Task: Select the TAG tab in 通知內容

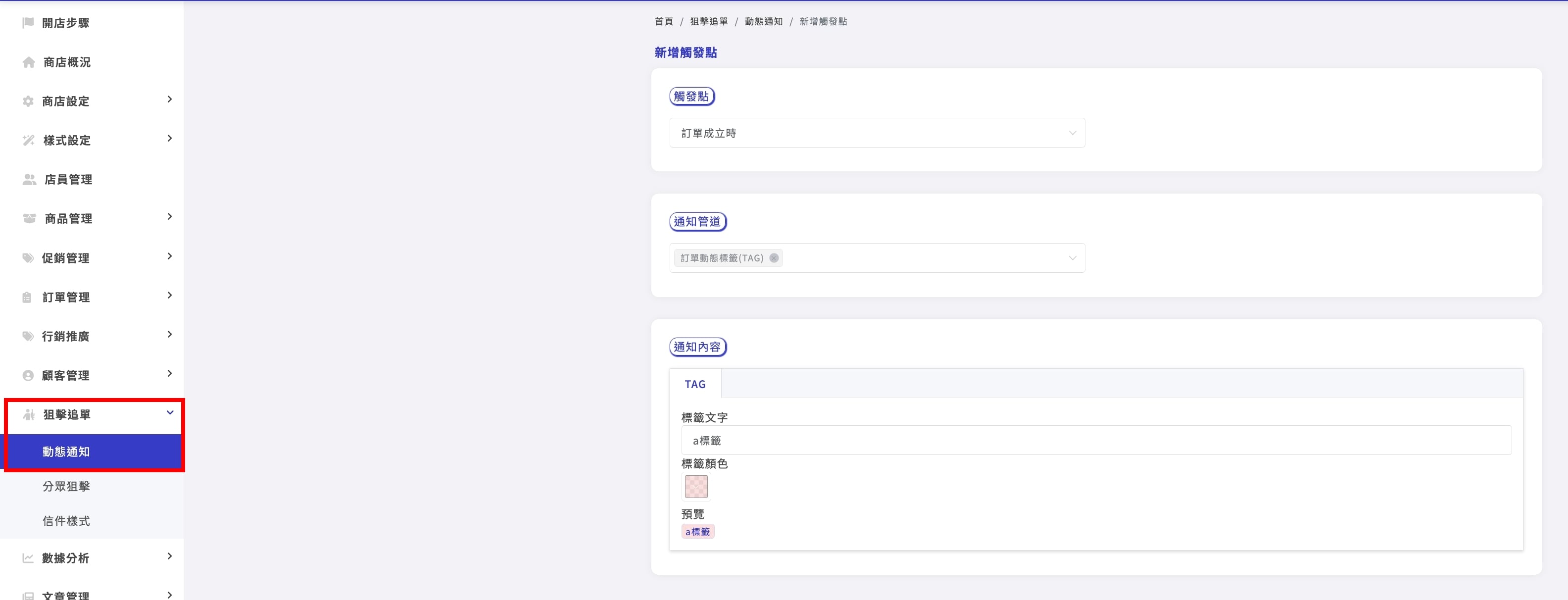Action: (x=695, y=384)
